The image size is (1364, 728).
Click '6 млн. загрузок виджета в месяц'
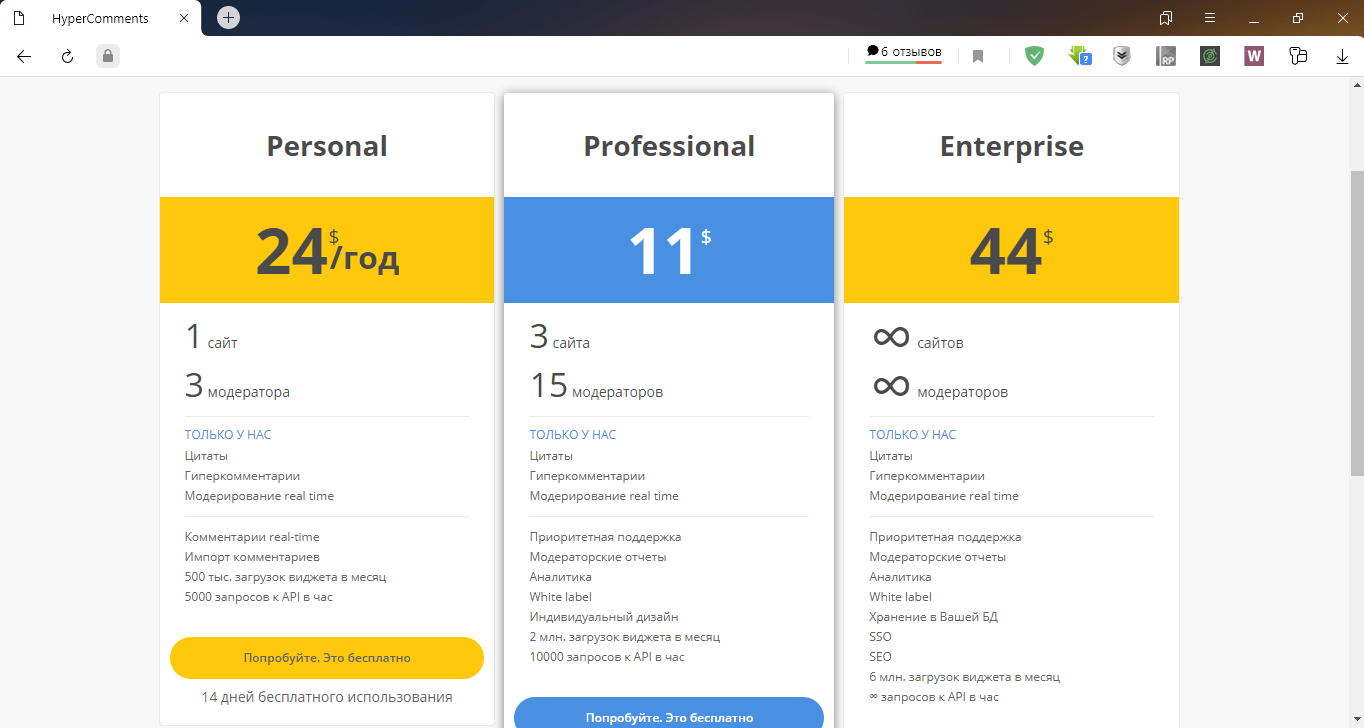click(x=965, y=677)
